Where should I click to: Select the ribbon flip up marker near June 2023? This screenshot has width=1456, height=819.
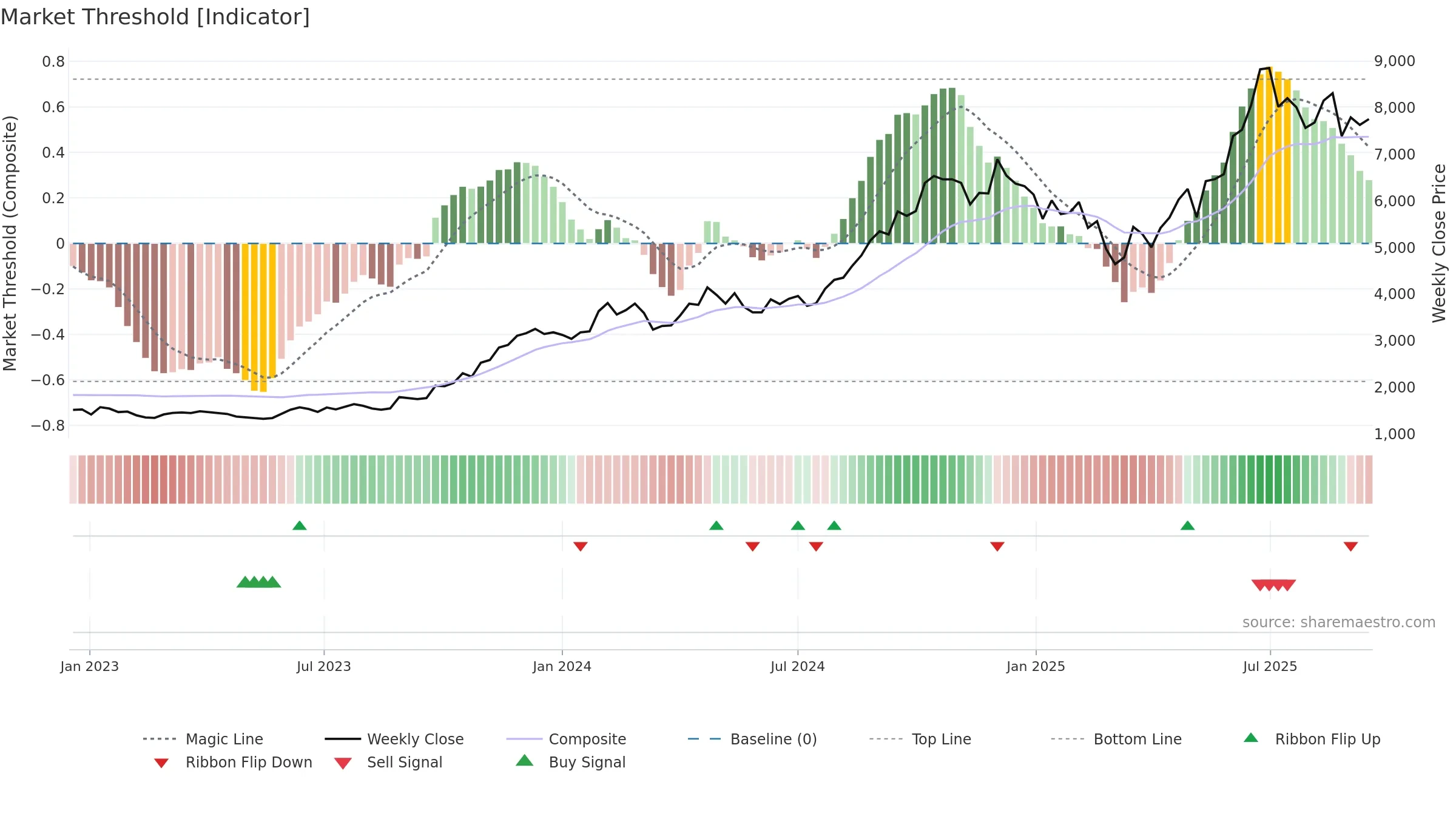coord(300,525)
